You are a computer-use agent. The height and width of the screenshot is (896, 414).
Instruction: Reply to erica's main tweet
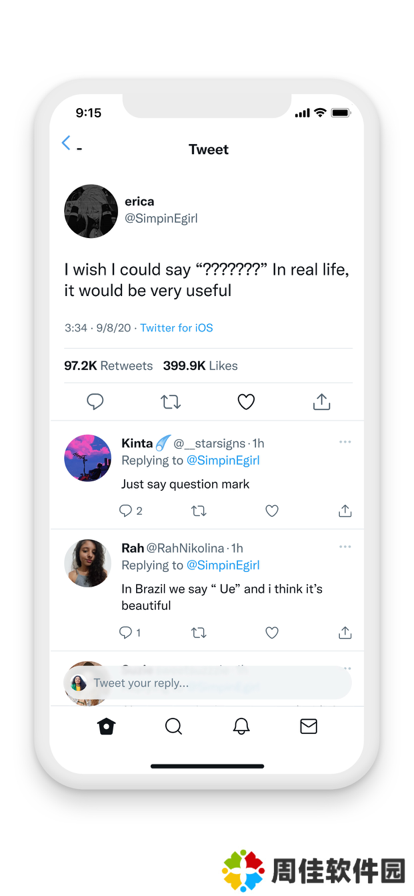[95, 402]
